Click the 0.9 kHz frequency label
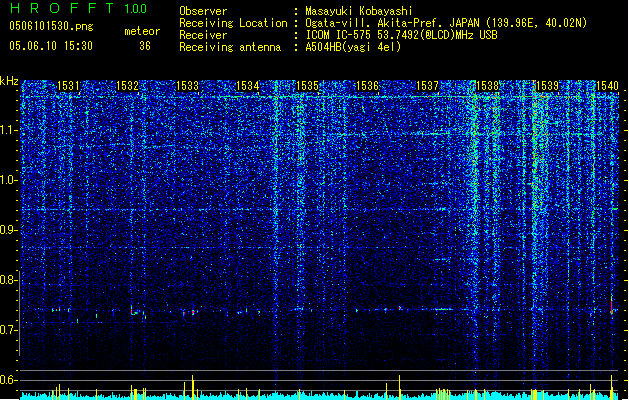The image size is (629, 400). tap(8, 230)
